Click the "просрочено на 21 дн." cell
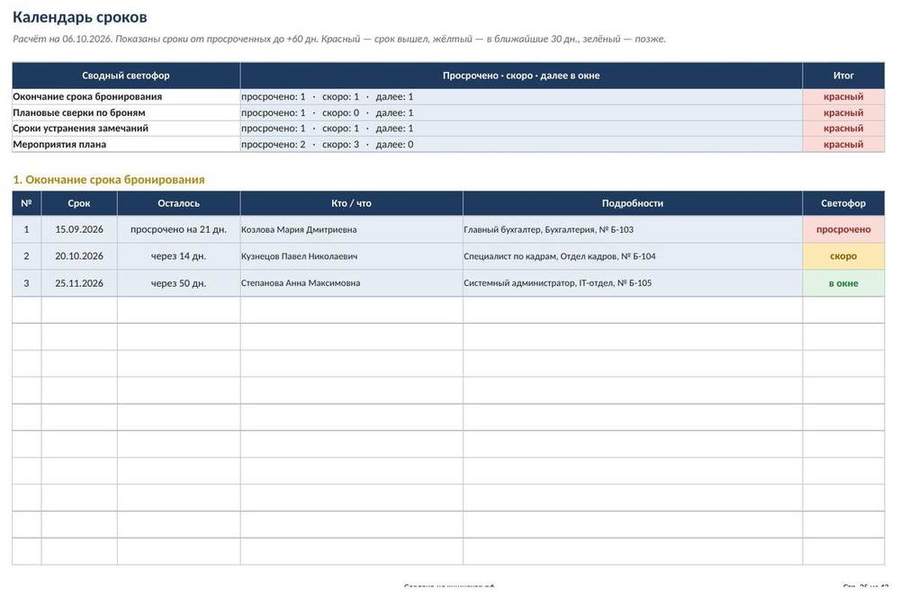 179,229
